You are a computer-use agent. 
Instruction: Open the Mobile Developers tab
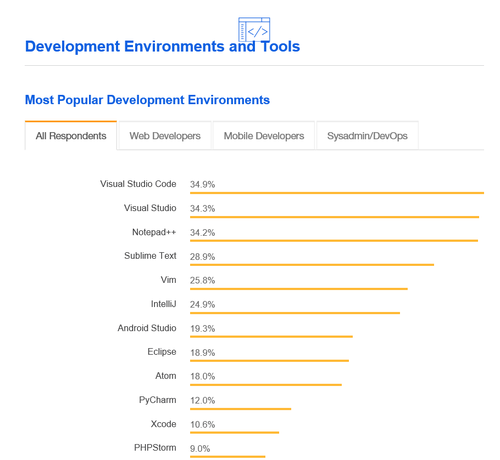tap(264, 136)
